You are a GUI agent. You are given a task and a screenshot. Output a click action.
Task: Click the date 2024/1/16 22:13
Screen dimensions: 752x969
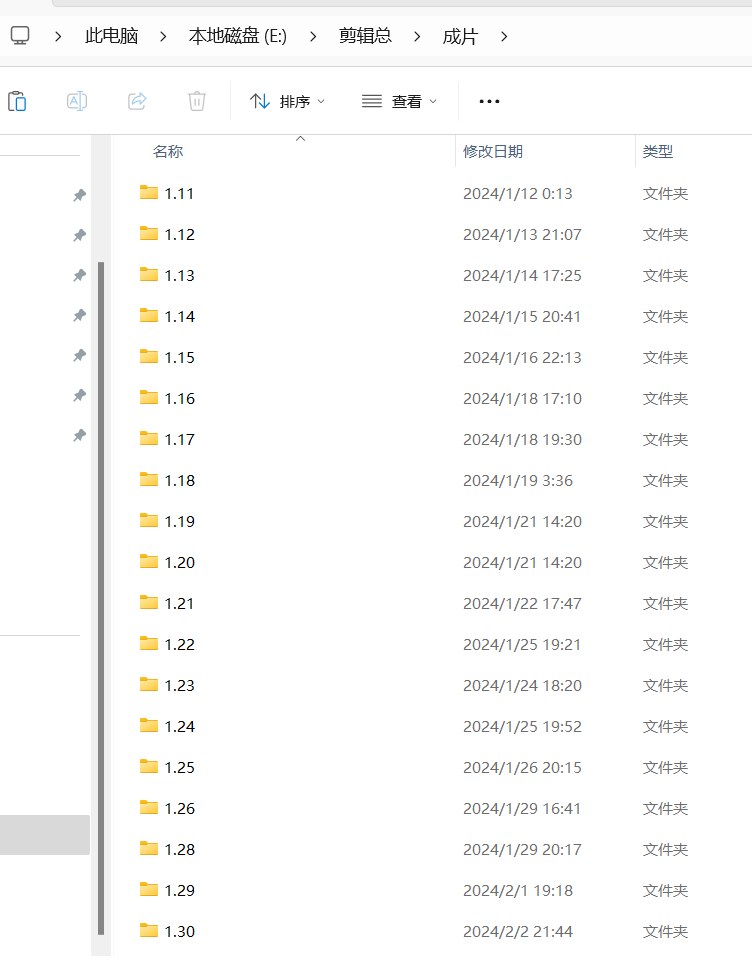[522, 357]
